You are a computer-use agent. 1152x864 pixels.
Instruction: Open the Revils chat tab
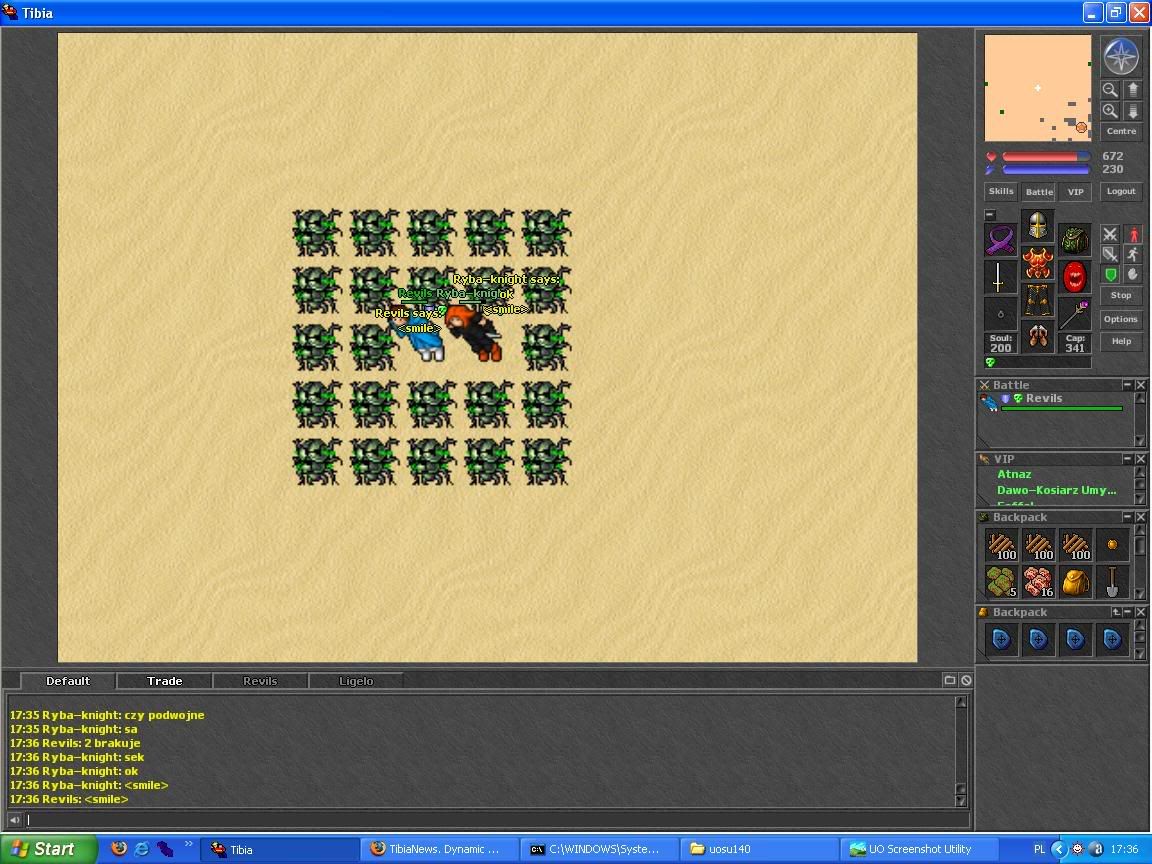click(260, 681)
